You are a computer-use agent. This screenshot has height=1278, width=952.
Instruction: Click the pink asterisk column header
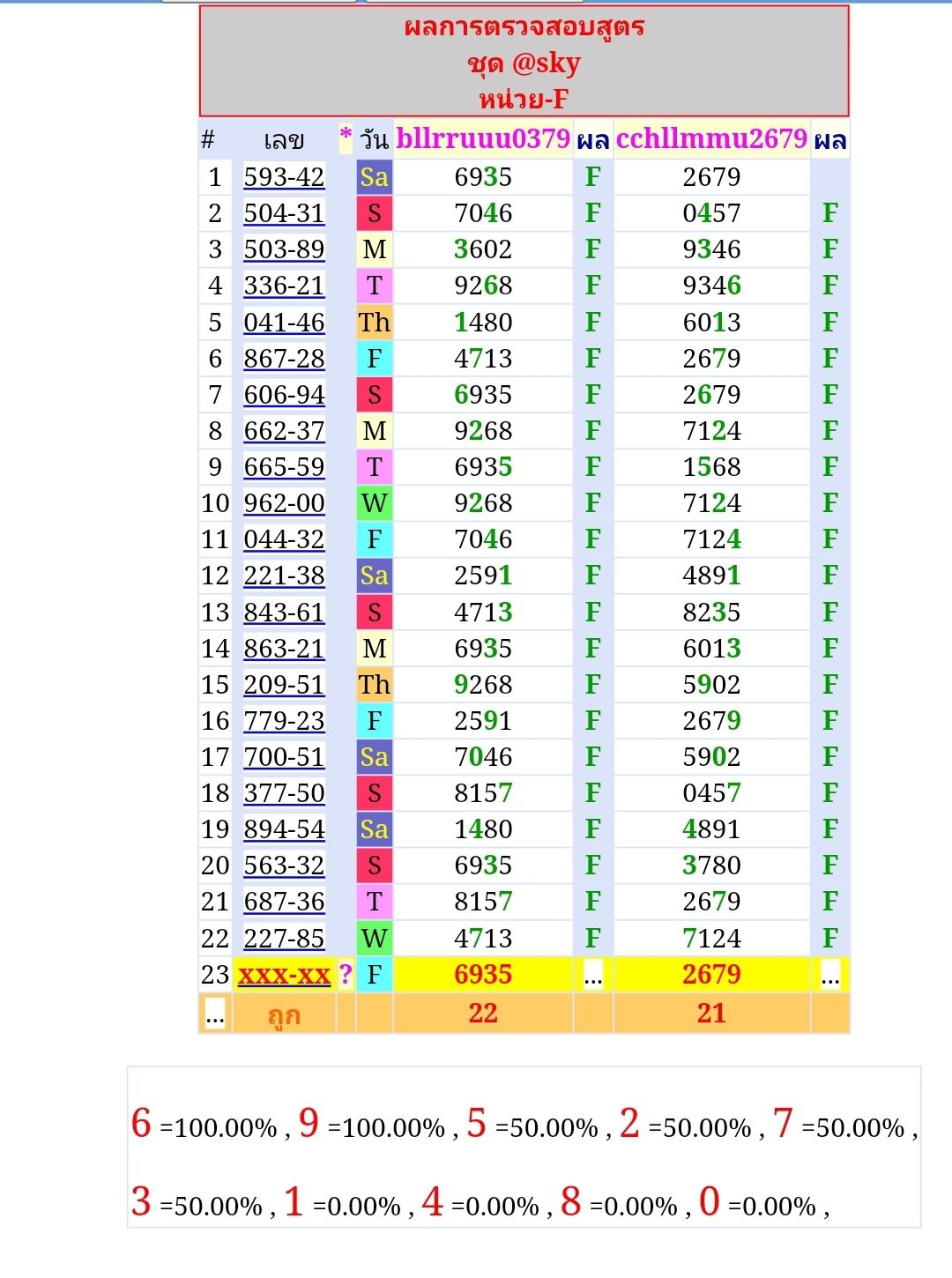(x=346, y=138)
